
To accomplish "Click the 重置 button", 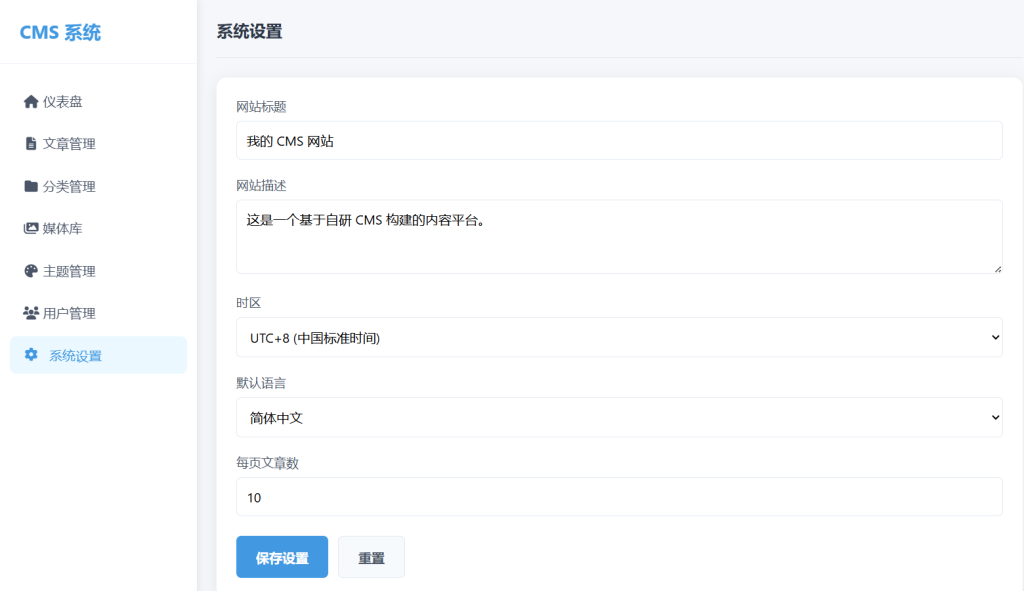I will (x=371, y=558).
